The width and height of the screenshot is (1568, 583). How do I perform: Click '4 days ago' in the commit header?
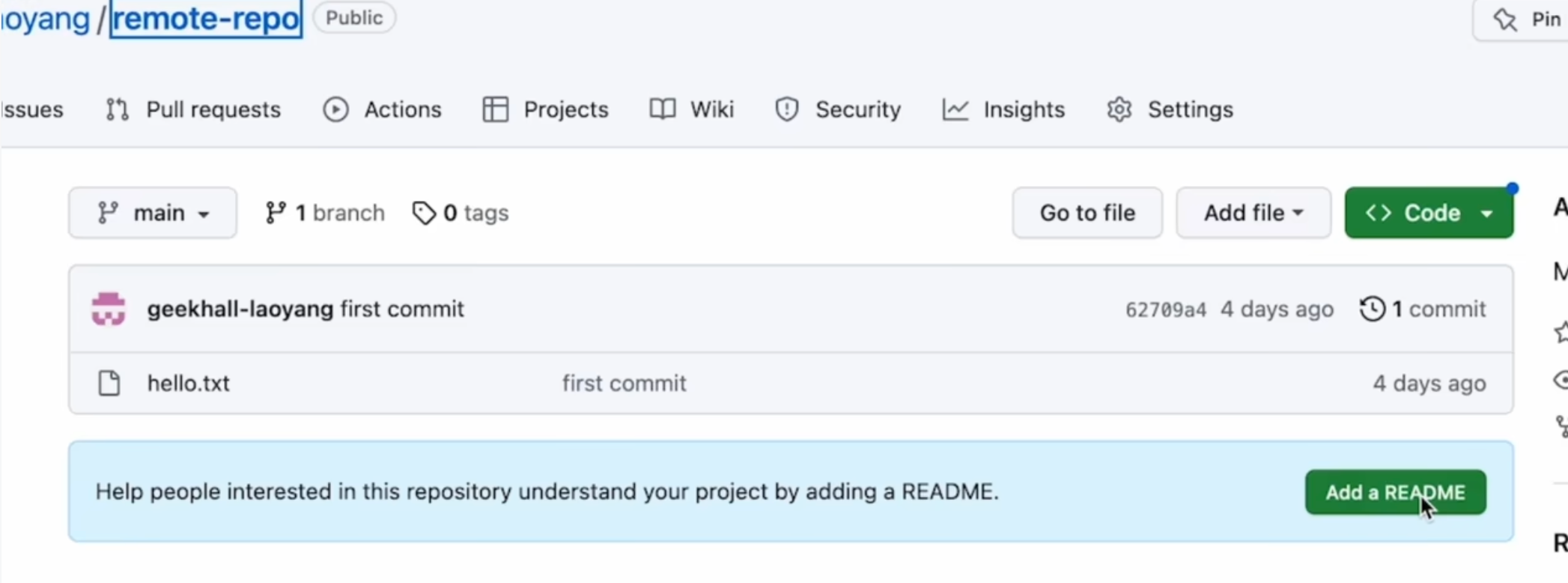pos(1277,309)
